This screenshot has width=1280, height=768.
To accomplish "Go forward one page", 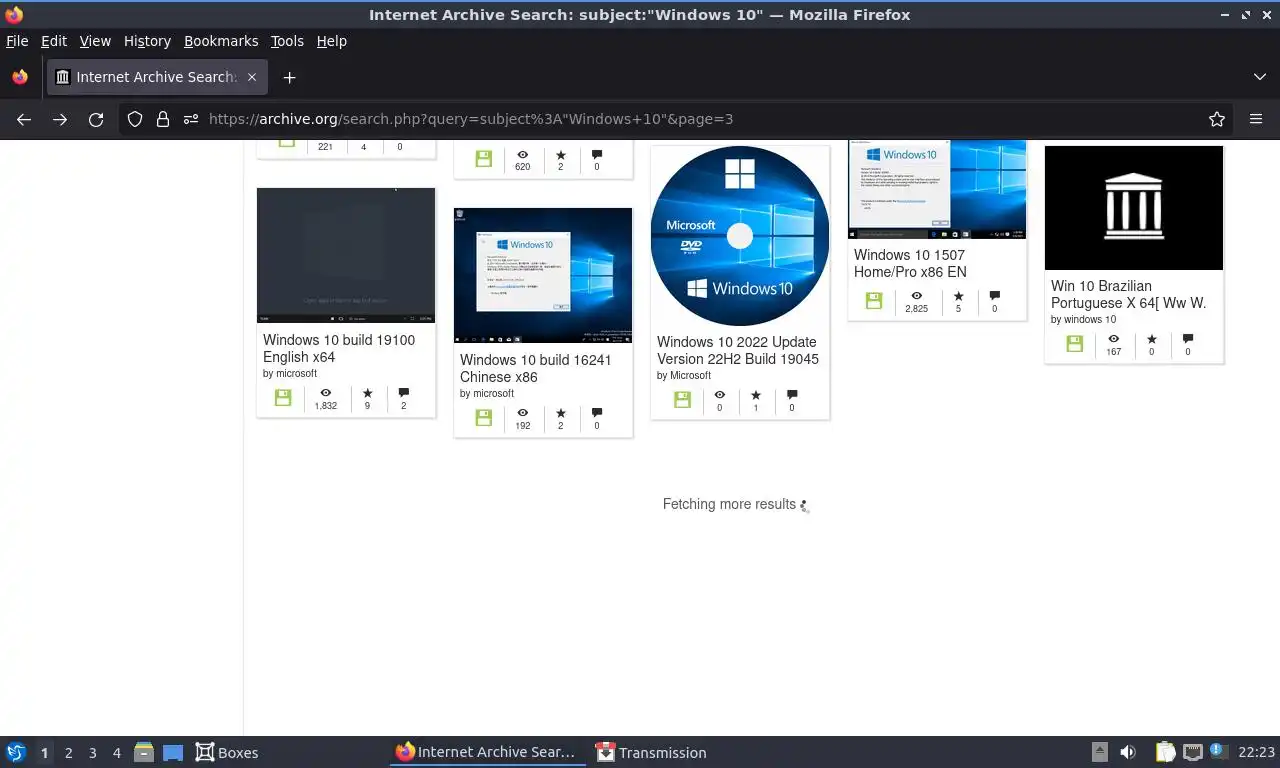I will coord(60,119).
